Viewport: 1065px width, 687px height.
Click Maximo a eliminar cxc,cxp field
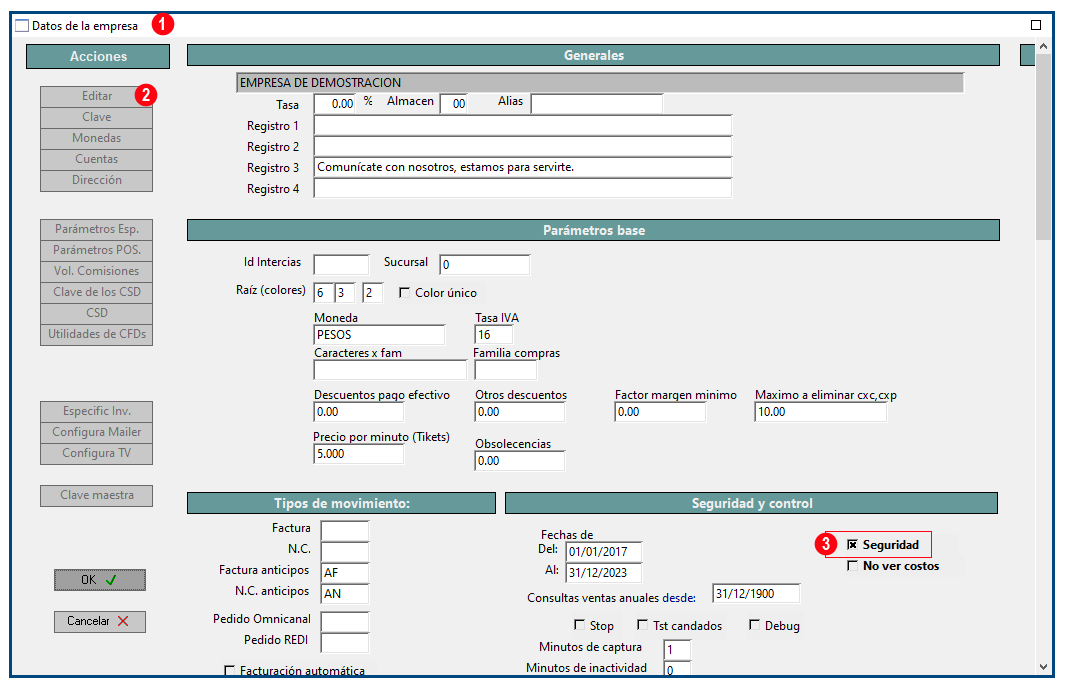(x=820, y=412)
